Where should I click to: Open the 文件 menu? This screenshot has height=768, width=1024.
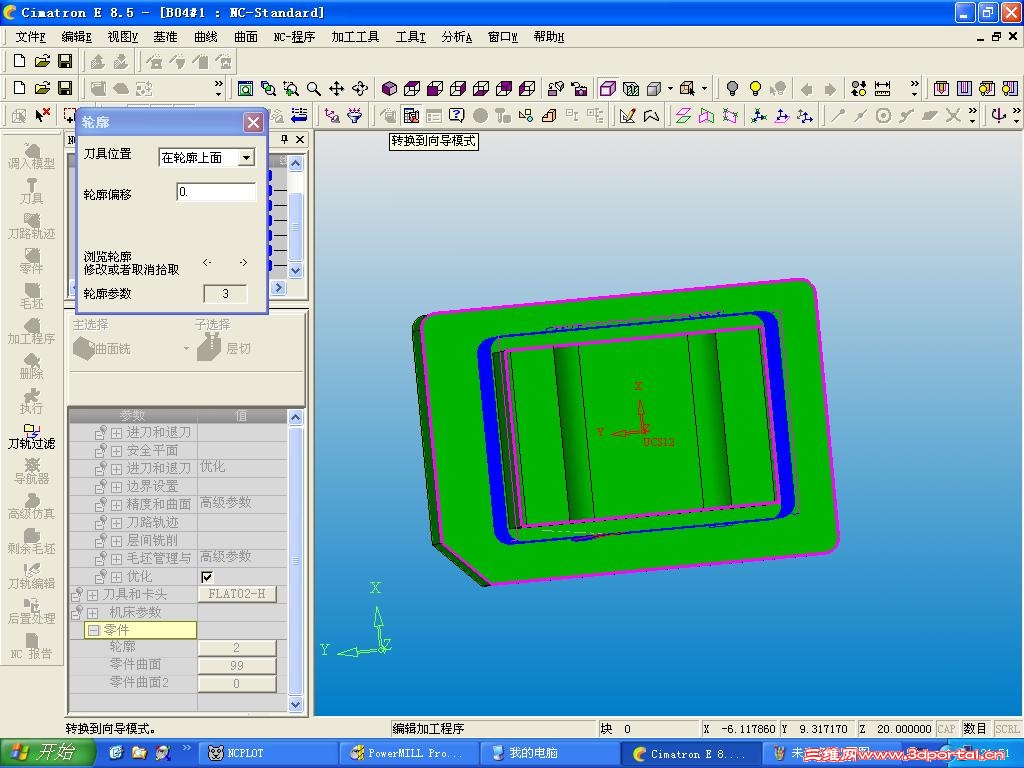point(30,37)
